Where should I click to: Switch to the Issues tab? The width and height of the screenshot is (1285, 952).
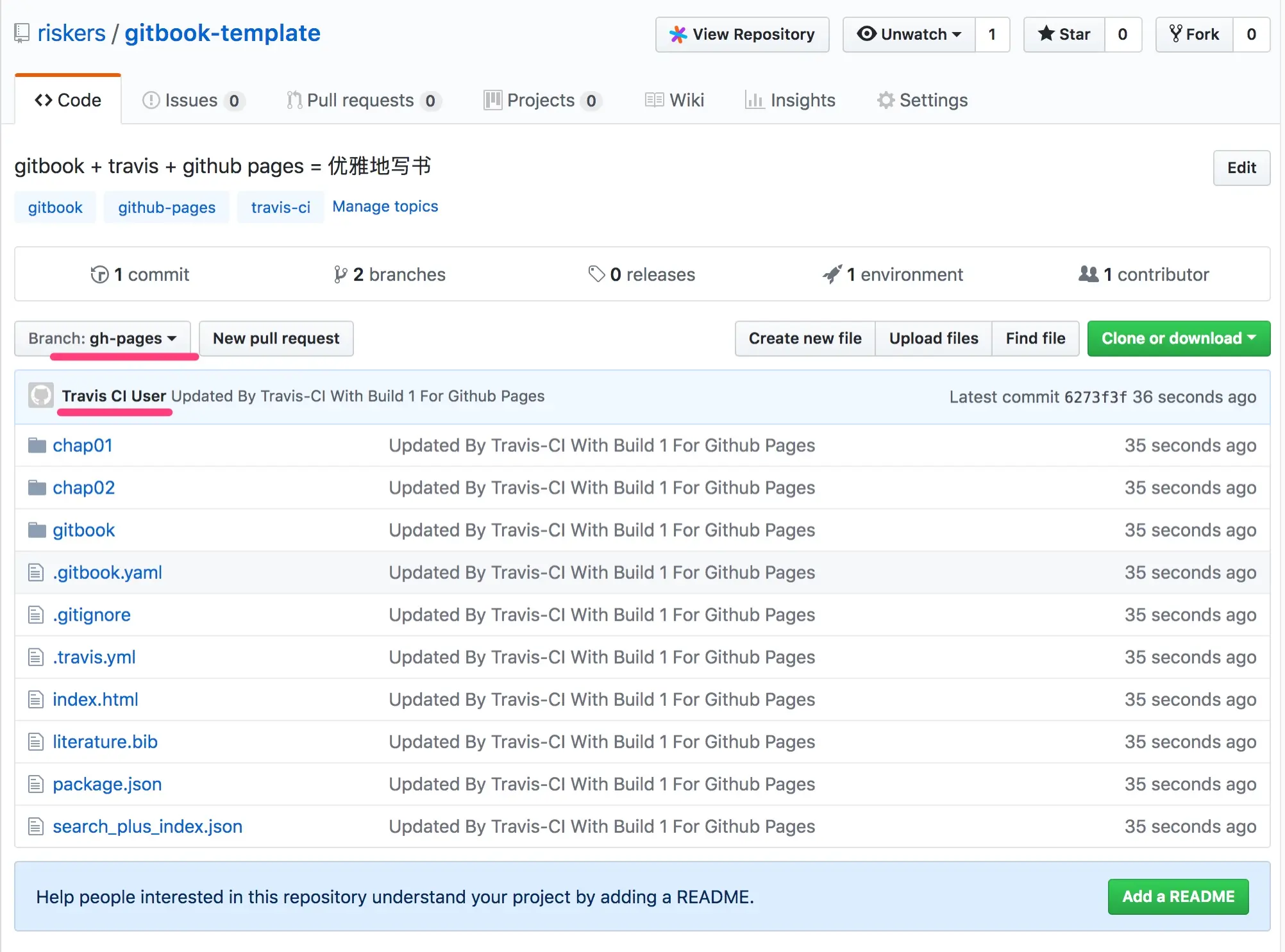click(x=192, y=100)
